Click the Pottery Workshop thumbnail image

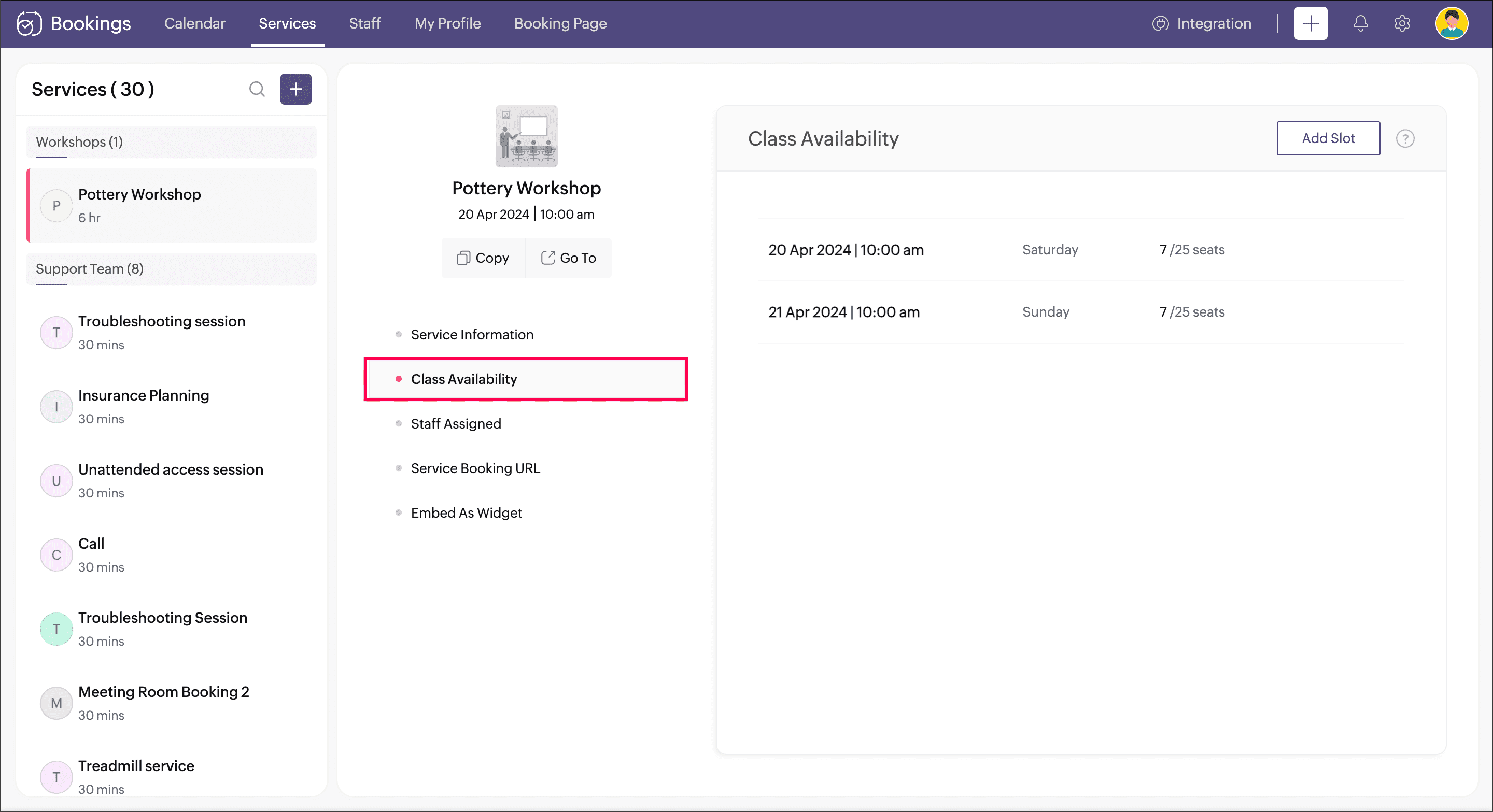coord(526,136)
